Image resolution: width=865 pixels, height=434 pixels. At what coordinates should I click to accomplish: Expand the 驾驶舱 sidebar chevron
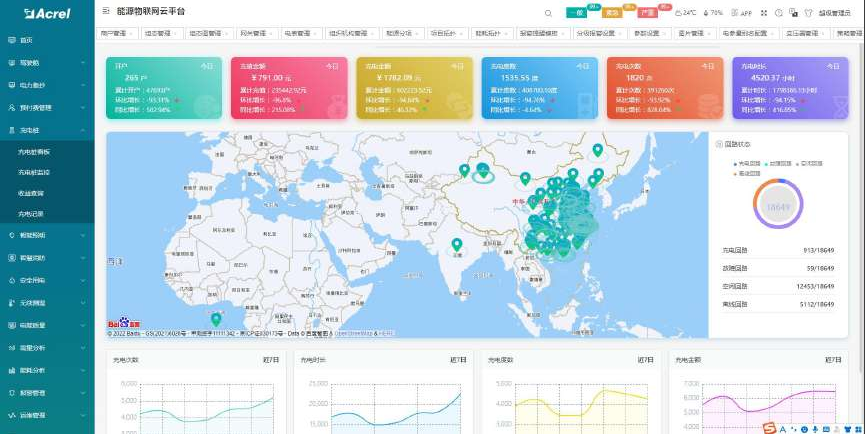(x=83, y=63)
